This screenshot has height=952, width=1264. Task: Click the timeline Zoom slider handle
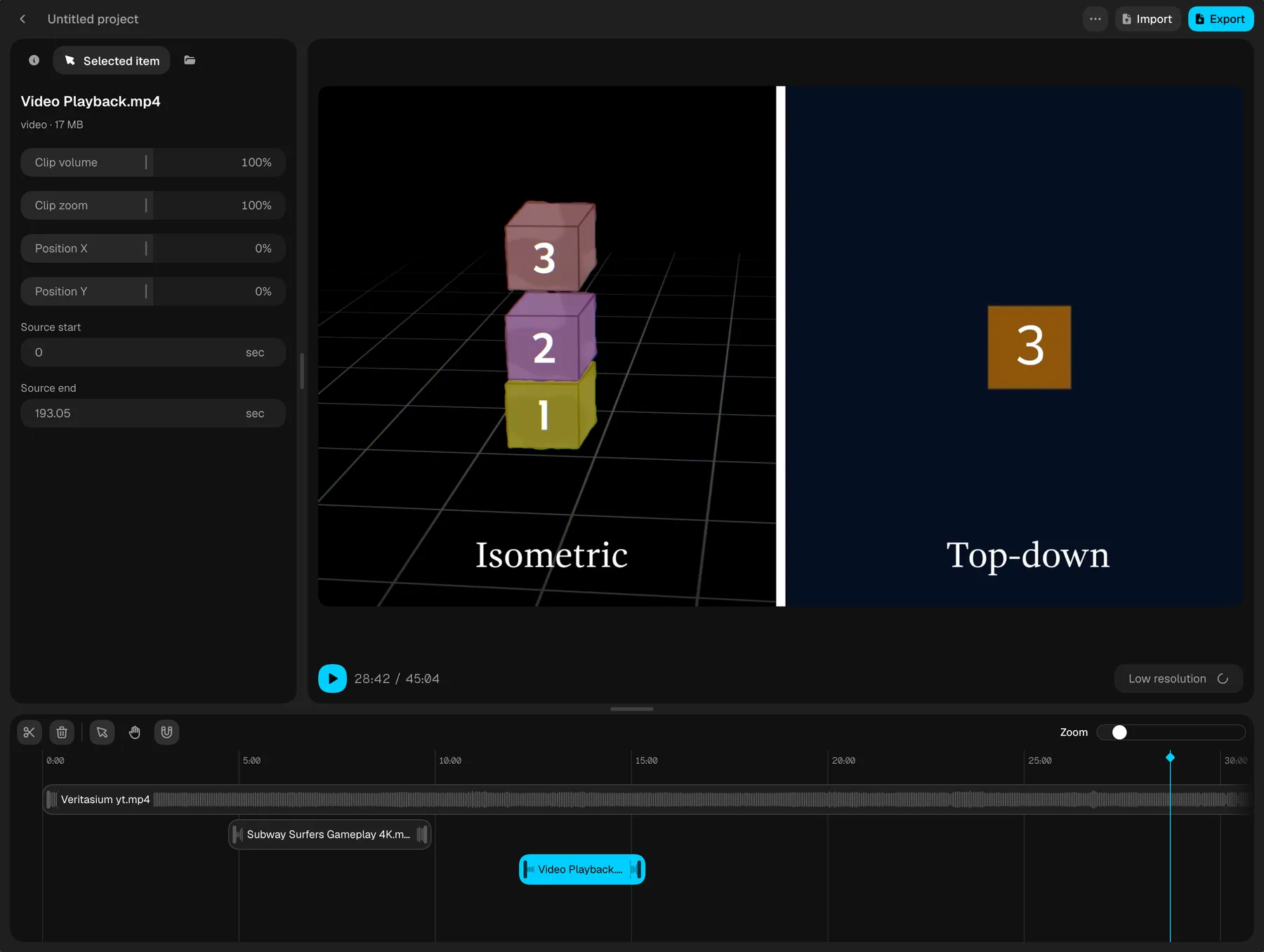pyautogui.click(x=1119, y=732)
